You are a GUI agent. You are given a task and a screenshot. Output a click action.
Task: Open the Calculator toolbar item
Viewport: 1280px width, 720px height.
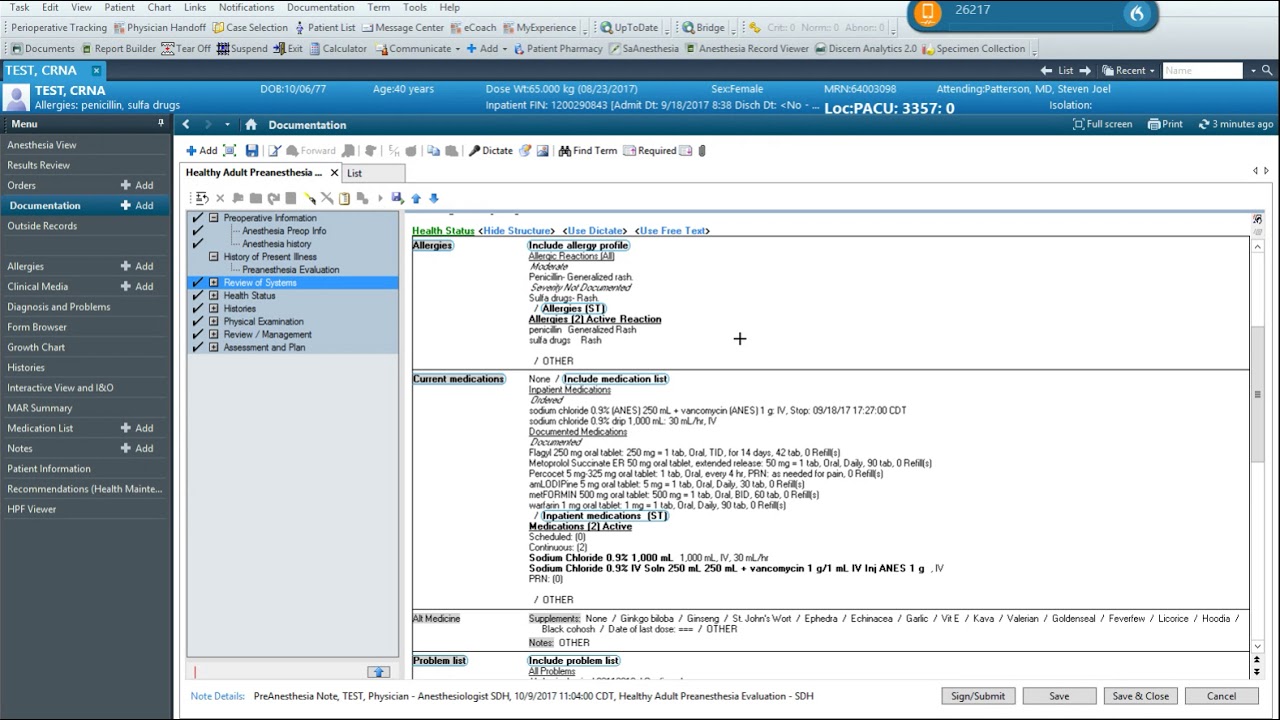coord(337,48)
